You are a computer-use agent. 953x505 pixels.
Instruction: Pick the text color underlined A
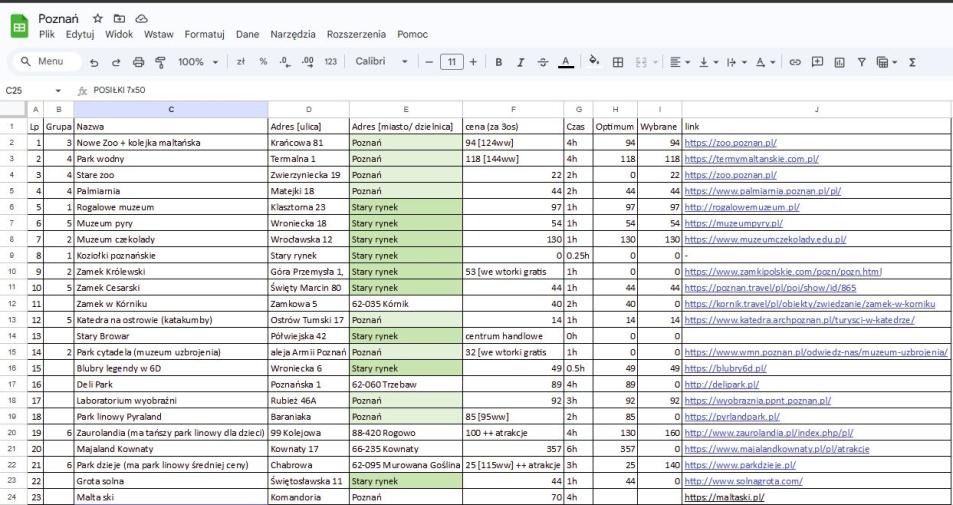click(565, 62)
